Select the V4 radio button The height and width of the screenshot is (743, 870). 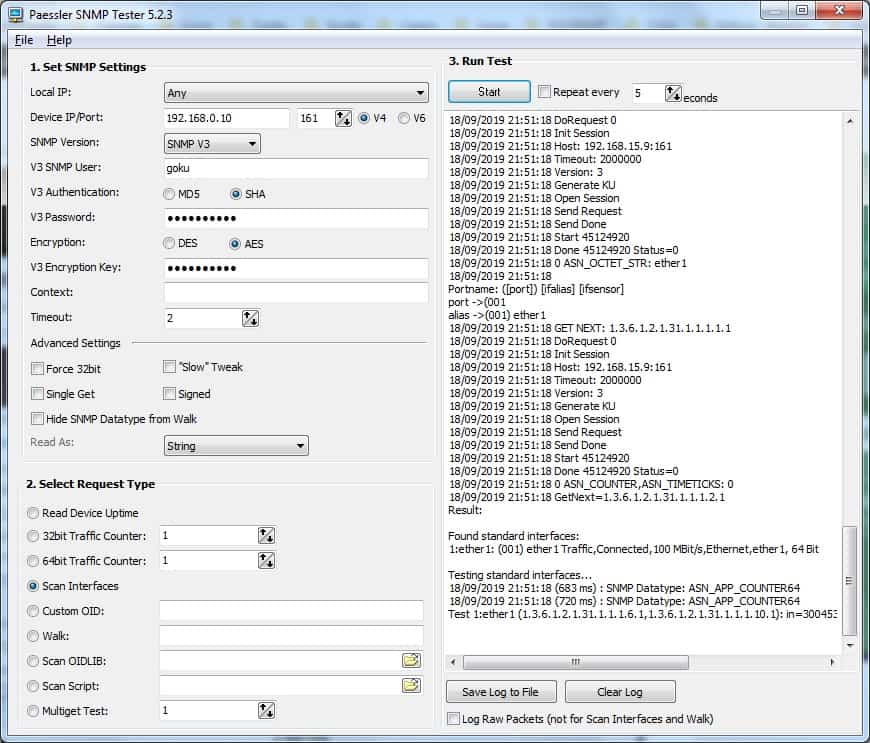point(364,118)
